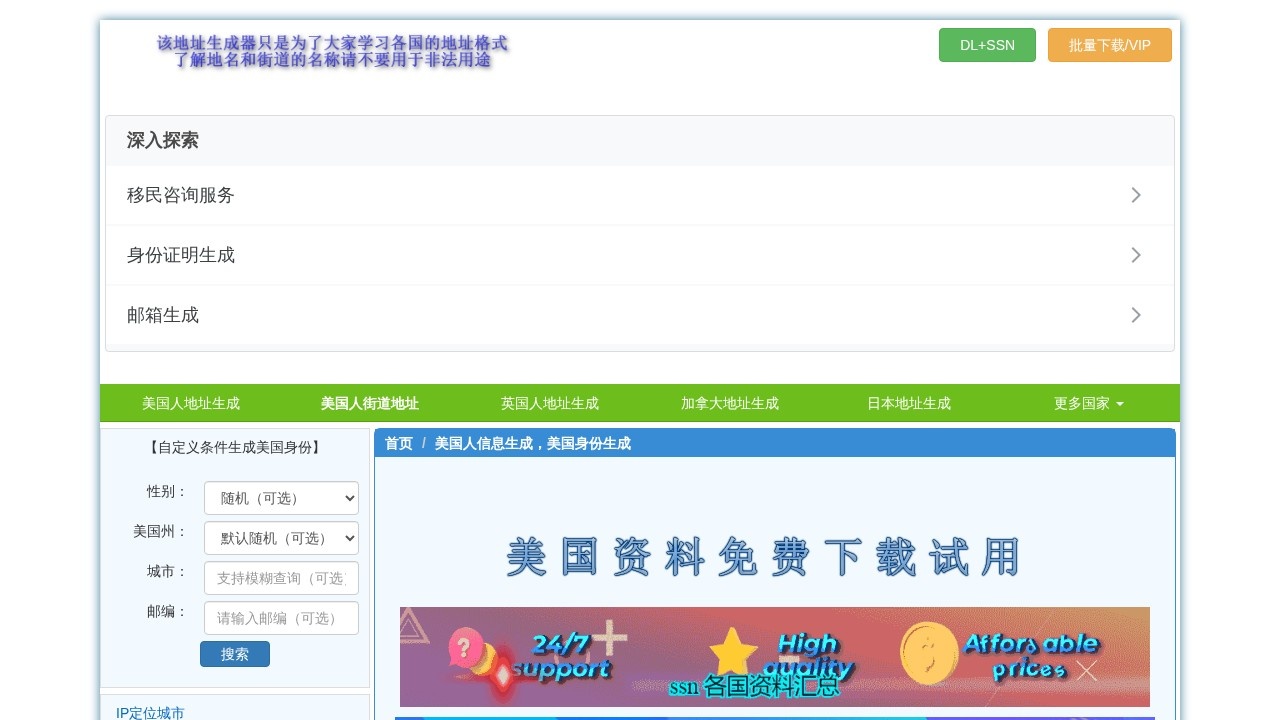
Task: Open the 性别 gender dropdown
Action: tap(281, 498)
